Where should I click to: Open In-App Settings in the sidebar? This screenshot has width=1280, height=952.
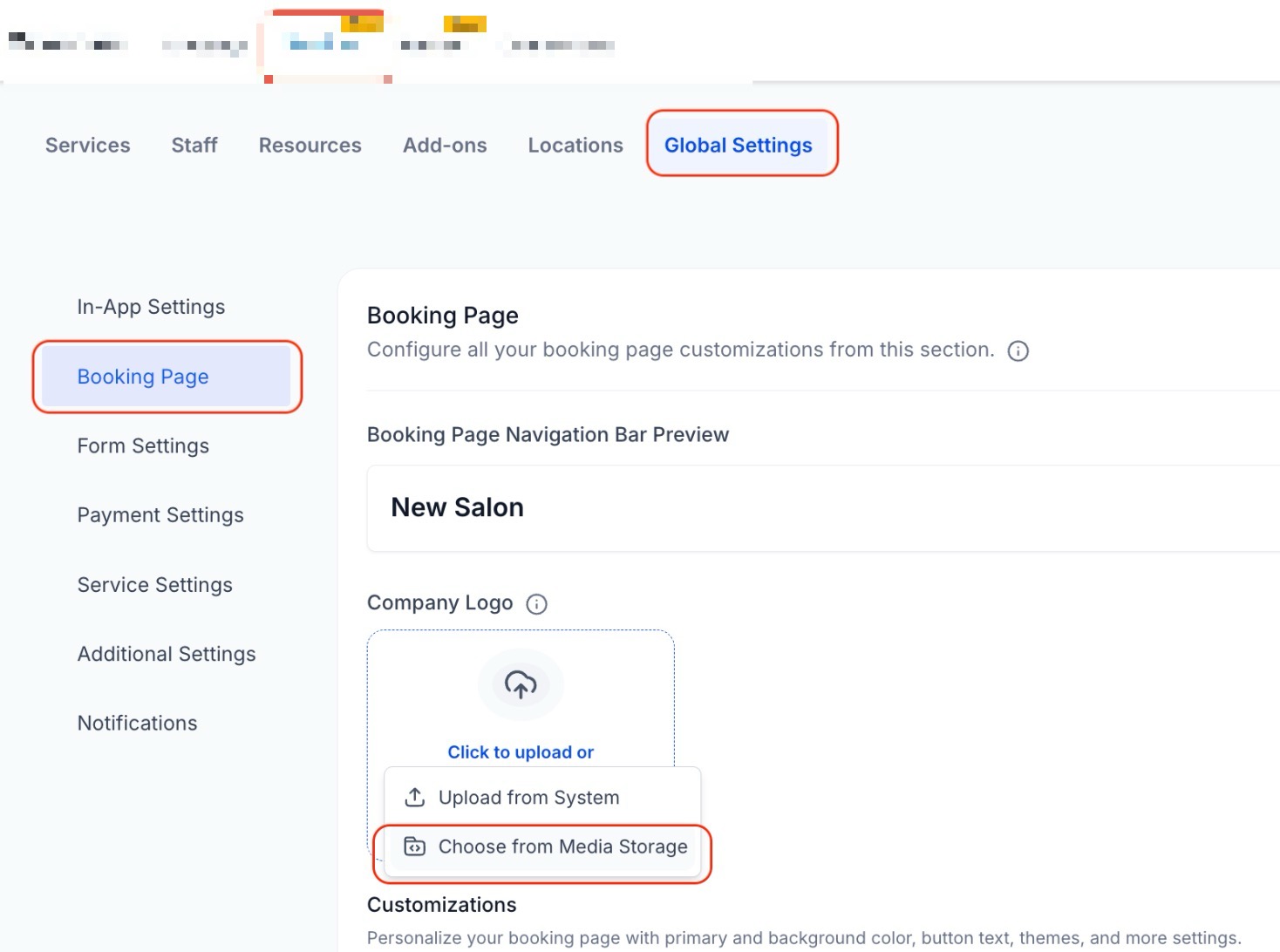[151, 307]
